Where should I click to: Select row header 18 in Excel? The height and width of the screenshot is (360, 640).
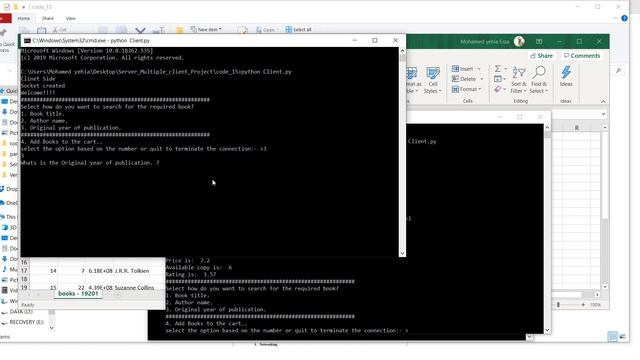click(24, 279)
